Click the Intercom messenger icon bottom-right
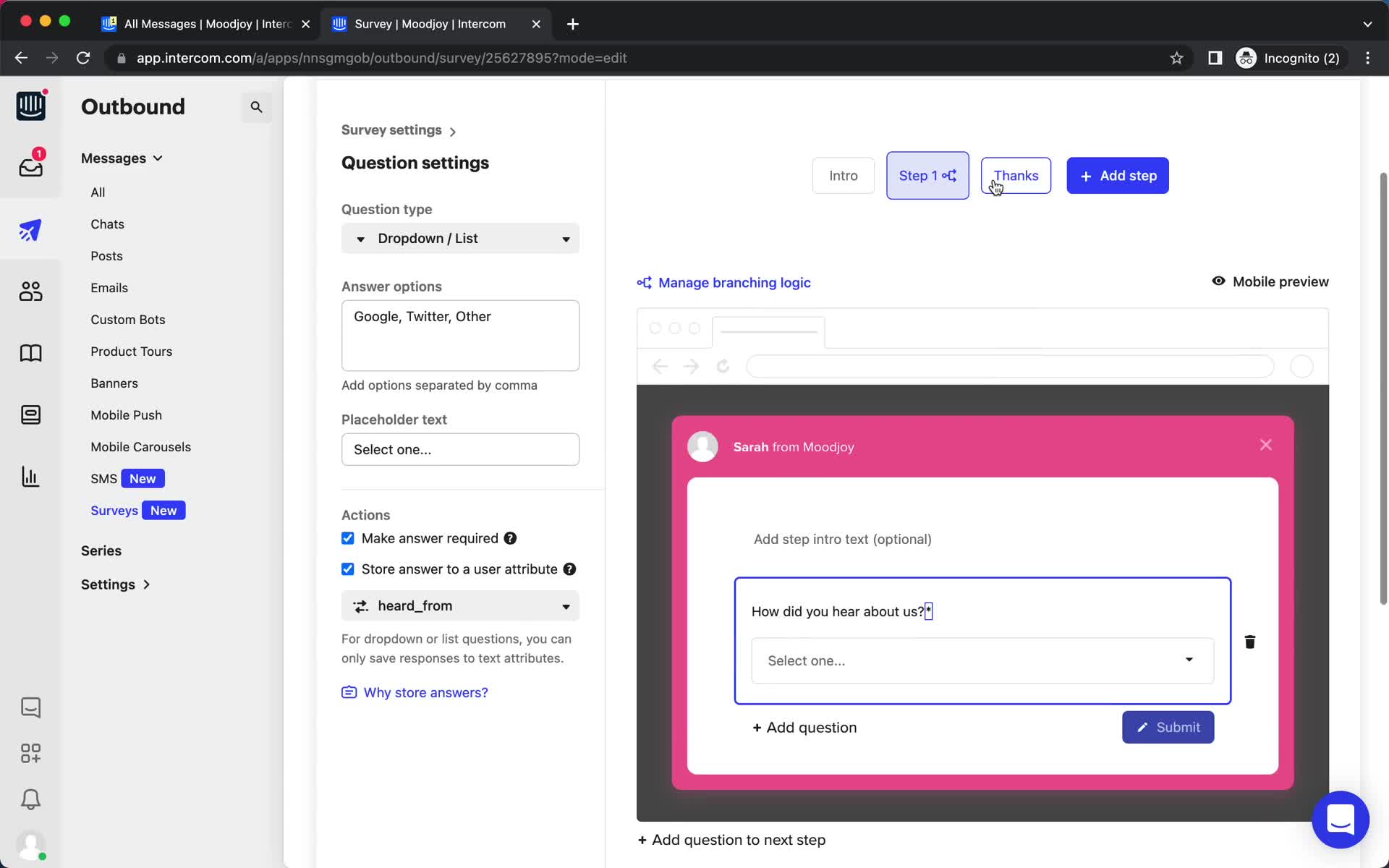Viewport: 1389px width, 868px height. (1340, 819)
